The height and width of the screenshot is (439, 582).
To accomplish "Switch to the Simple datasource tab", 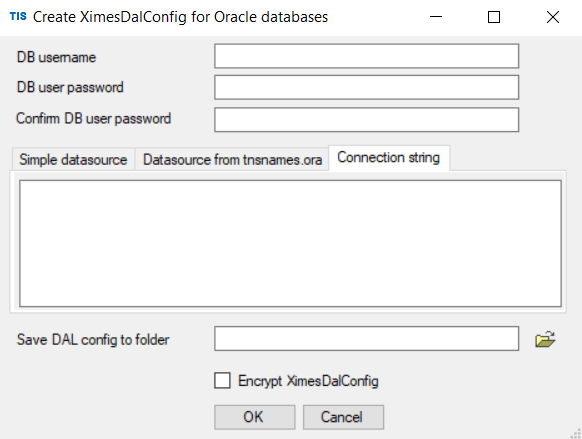I will point(73,160).
